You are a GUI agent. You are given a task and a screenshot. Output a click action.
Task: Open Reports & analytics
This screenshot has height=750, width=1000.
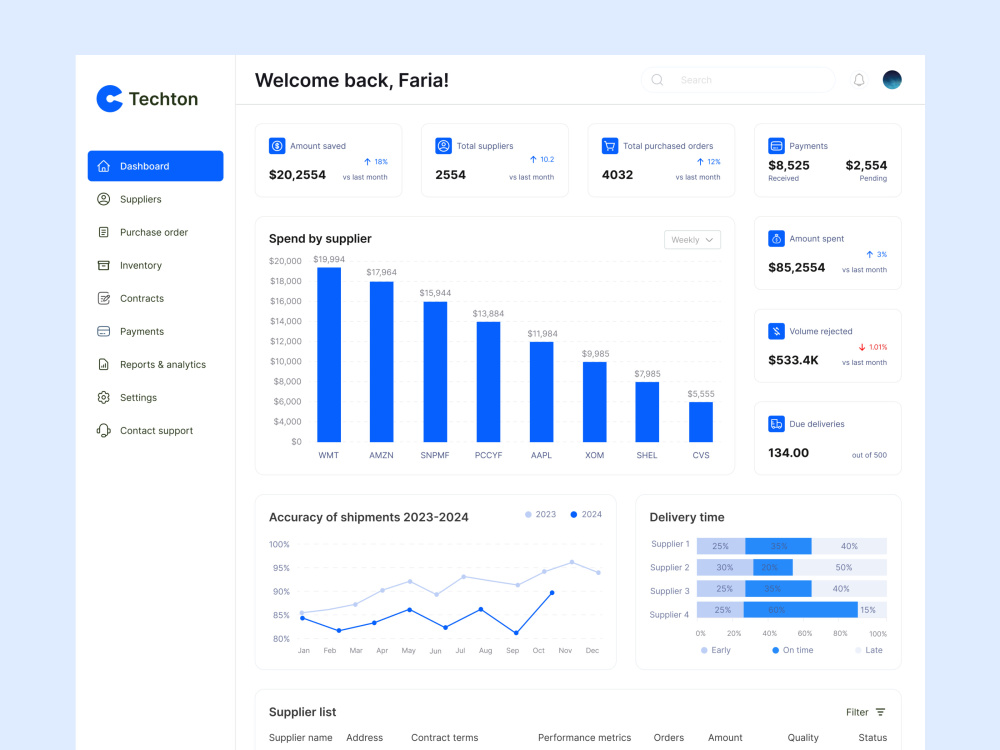coord(163,365)
